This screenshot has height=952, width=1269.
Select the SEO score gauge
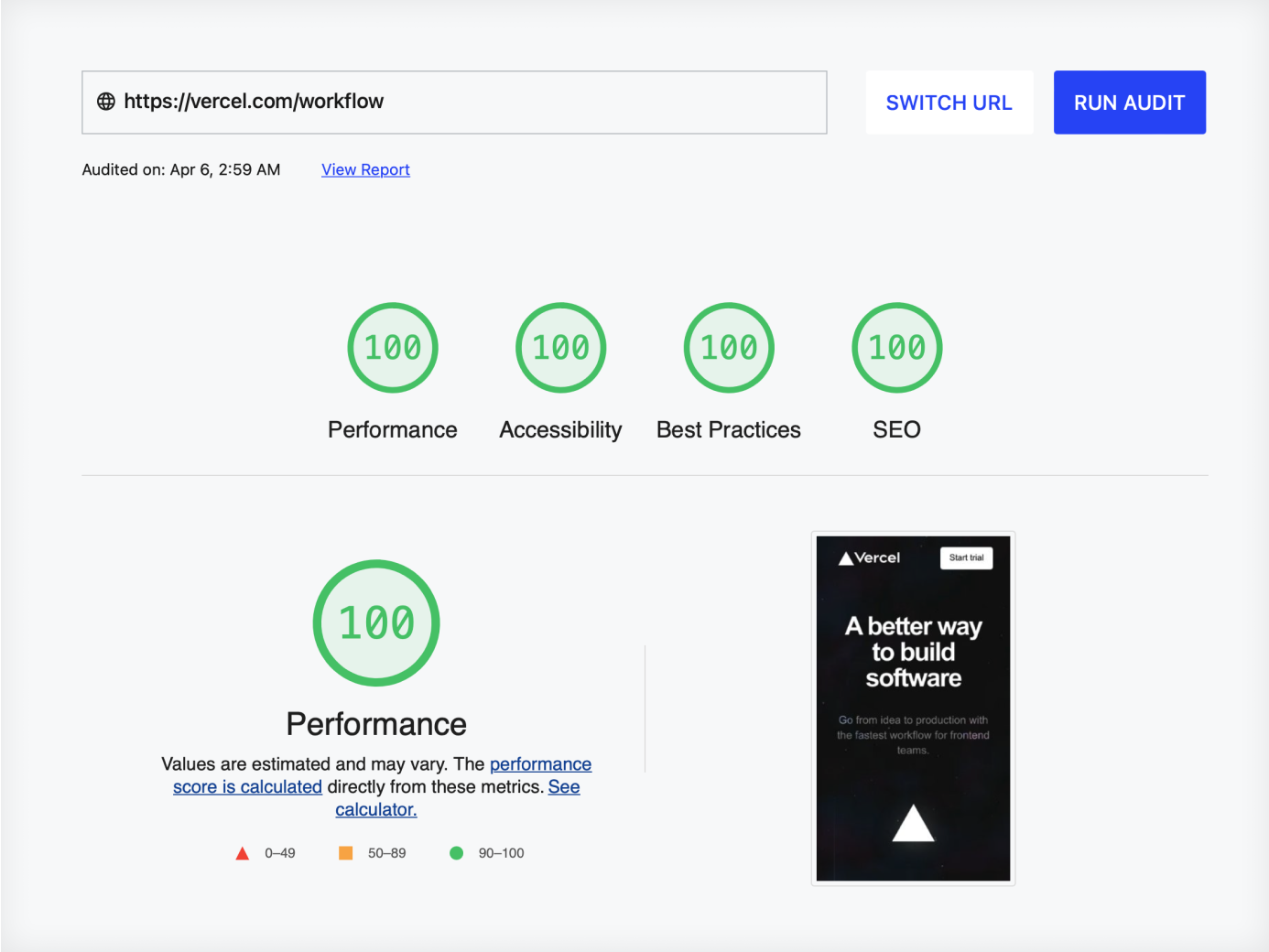[x=897, y=348]
